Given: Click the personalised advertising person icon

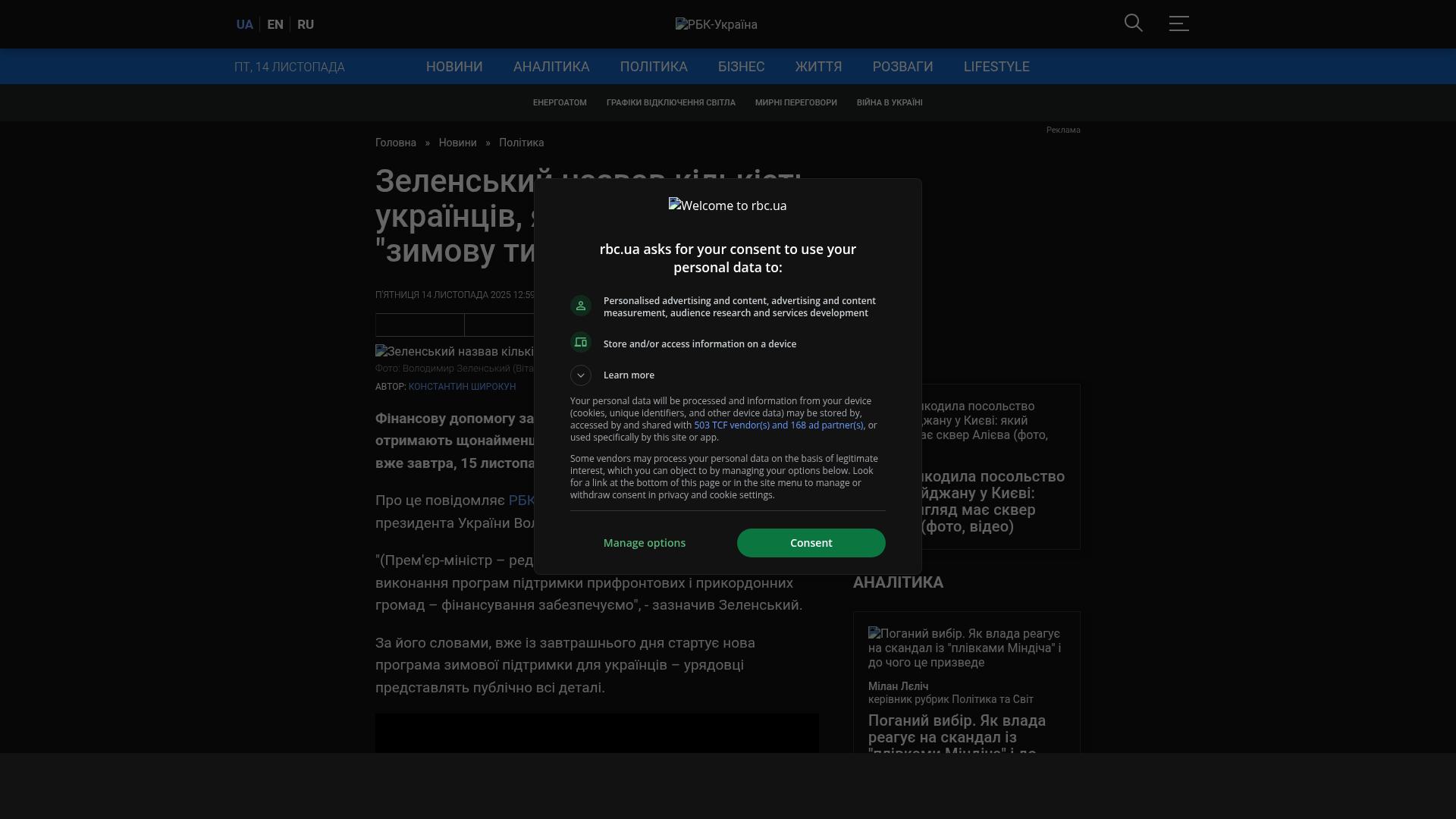Looking at the screenshot, I should (581, 306).
